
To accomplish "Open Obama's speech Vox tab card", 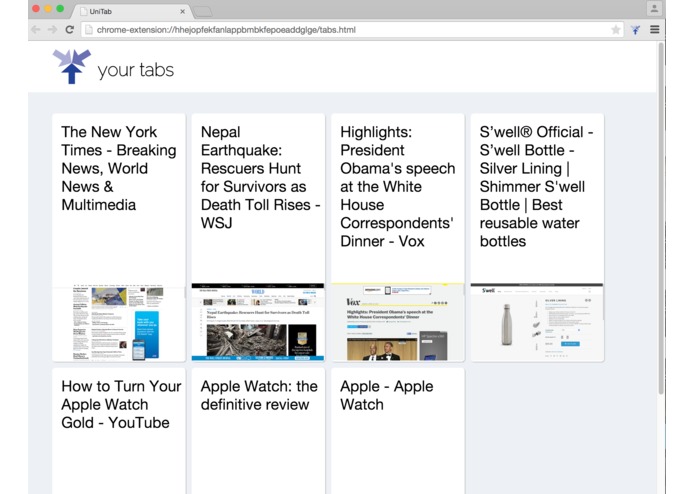I will point(398,237).
